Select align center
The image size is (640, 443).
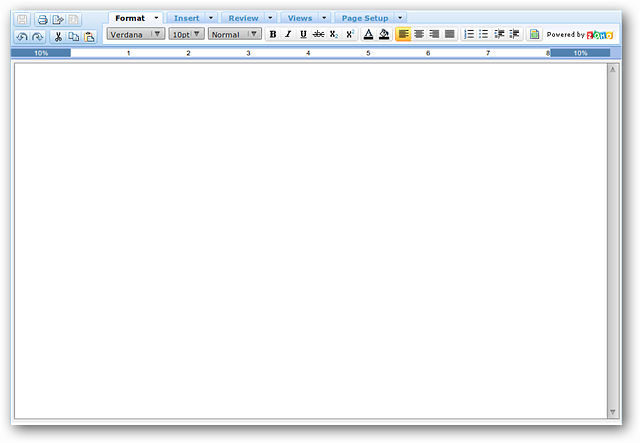click(x=419, y=34)
